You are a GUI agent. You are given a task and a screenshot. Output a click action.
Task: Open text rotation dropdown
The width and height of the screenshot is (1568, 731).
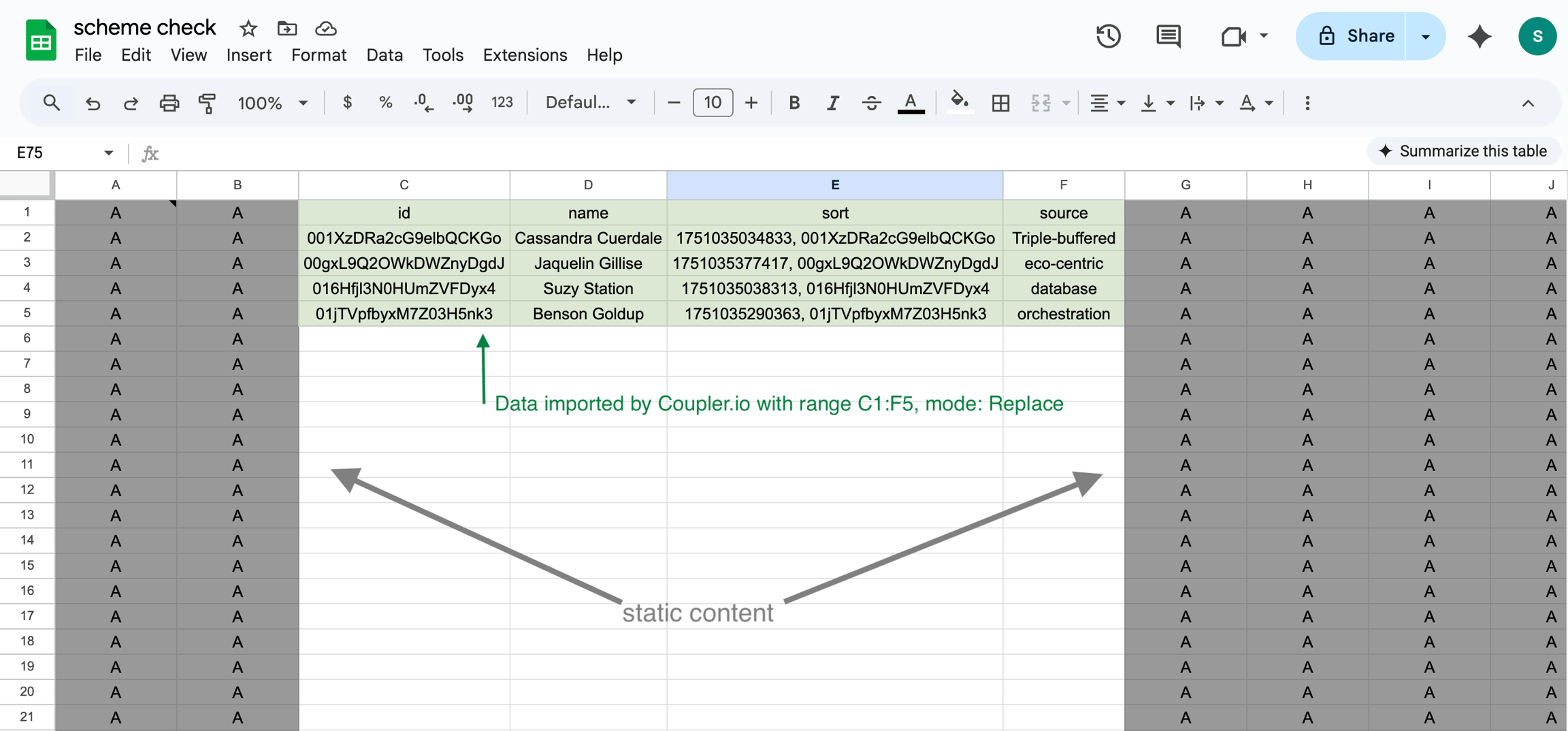point(1256,103)
